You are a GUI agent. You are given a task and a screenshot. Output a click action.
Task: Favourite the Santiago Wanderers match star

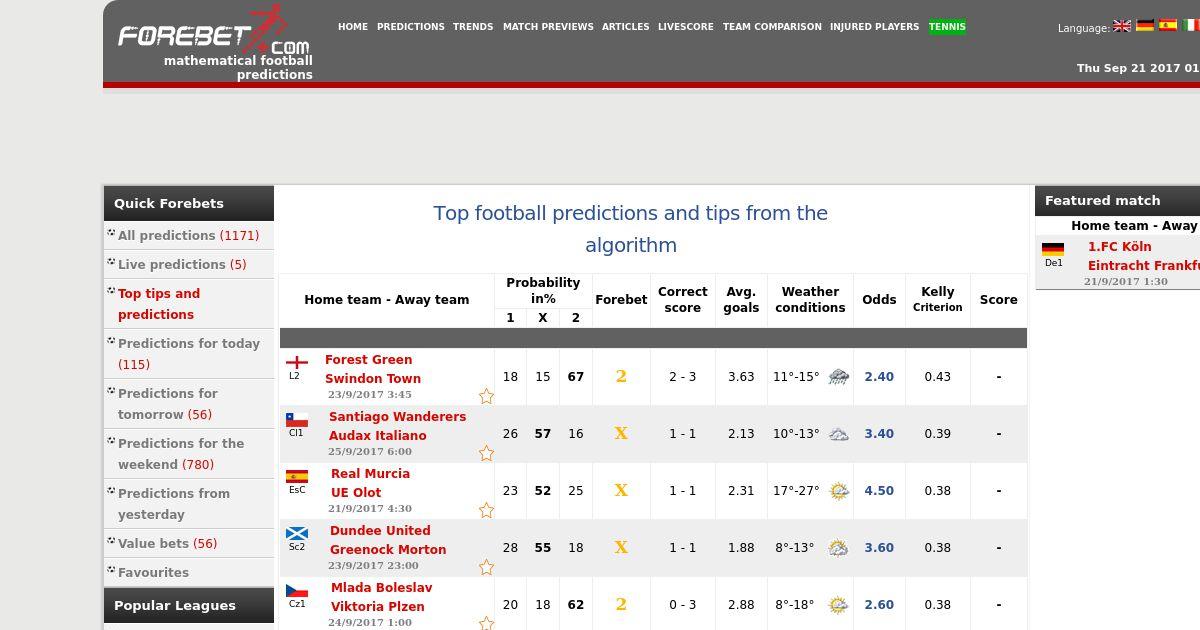486,453
